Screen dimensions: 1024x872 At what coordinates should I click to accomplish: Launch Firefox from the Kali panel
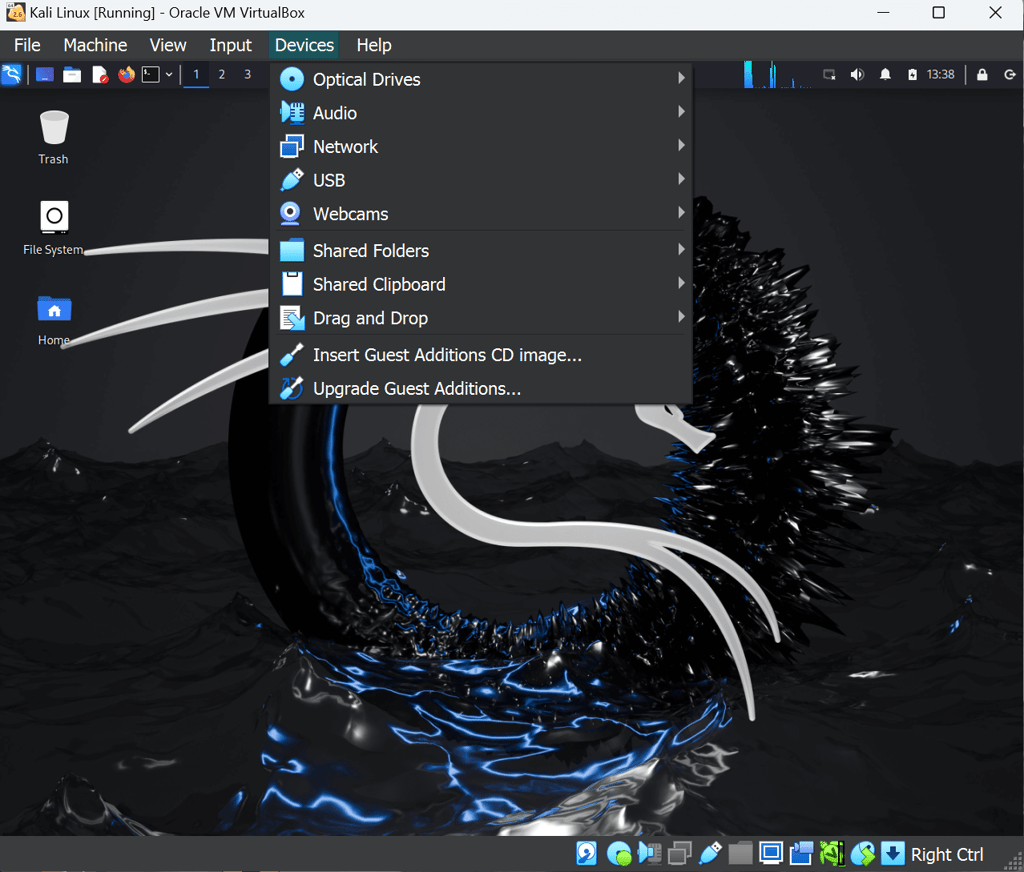(126, 74)
